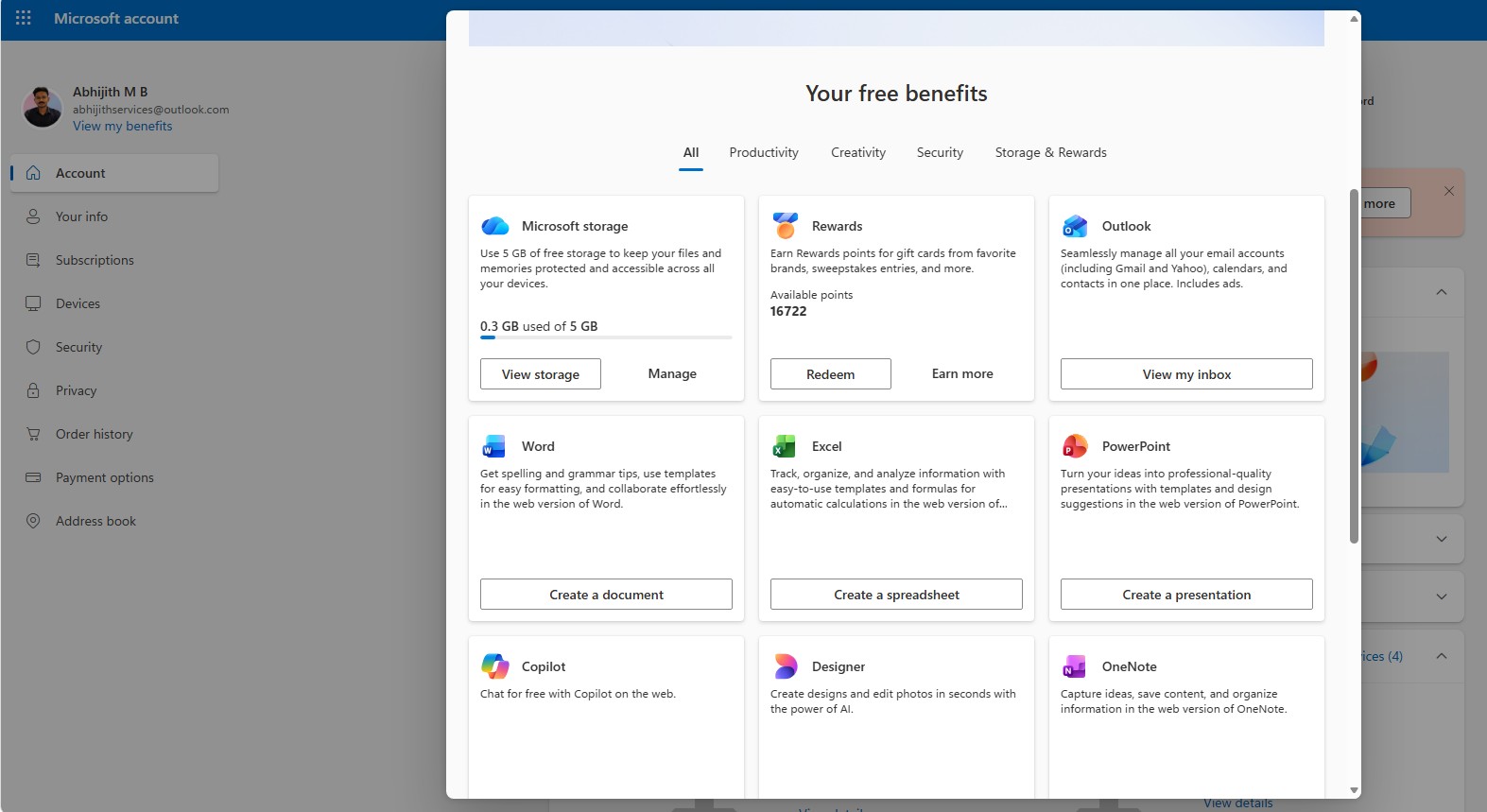Click the Address book location icon
Screen dimensions: 1487x812
[x=33, y=521]
